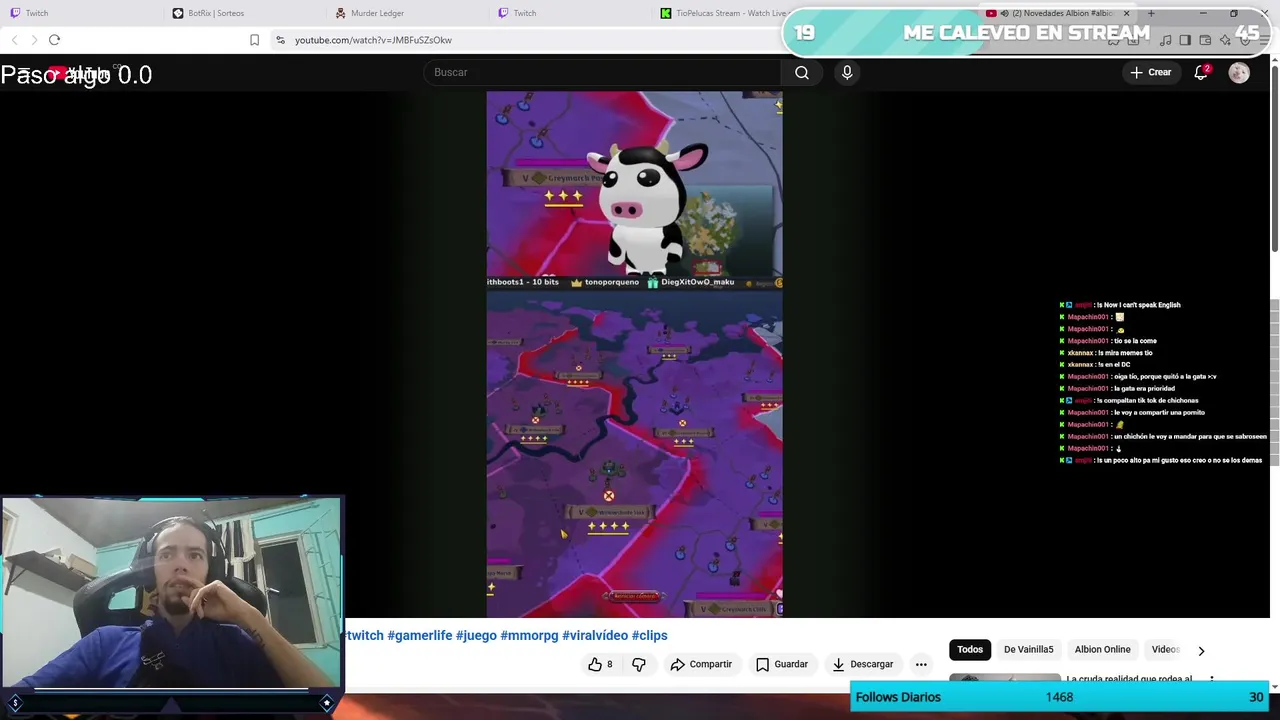
Task: Open the three-dot more actions menu
Action: pos(921,664)
